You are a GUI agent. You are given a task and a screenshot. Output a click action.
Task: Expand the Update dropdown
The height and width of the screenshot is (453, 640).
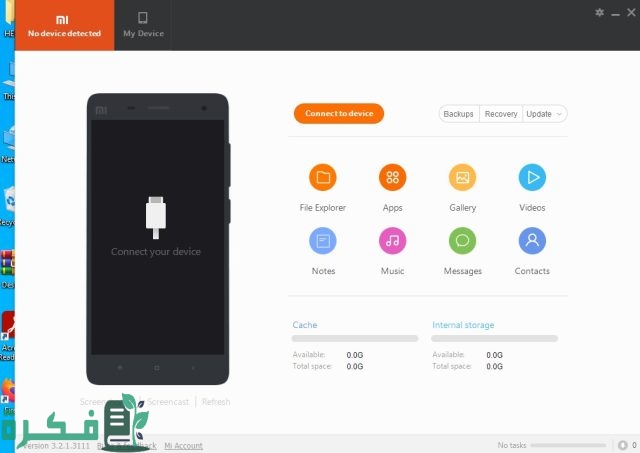tap(545, 114)
